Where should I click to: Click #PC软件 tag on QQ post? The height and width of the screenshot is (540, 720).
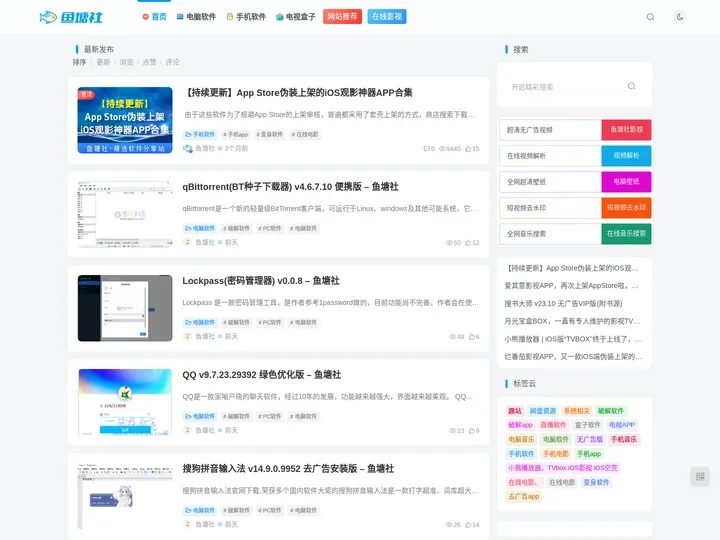click(x=270, y=416)
